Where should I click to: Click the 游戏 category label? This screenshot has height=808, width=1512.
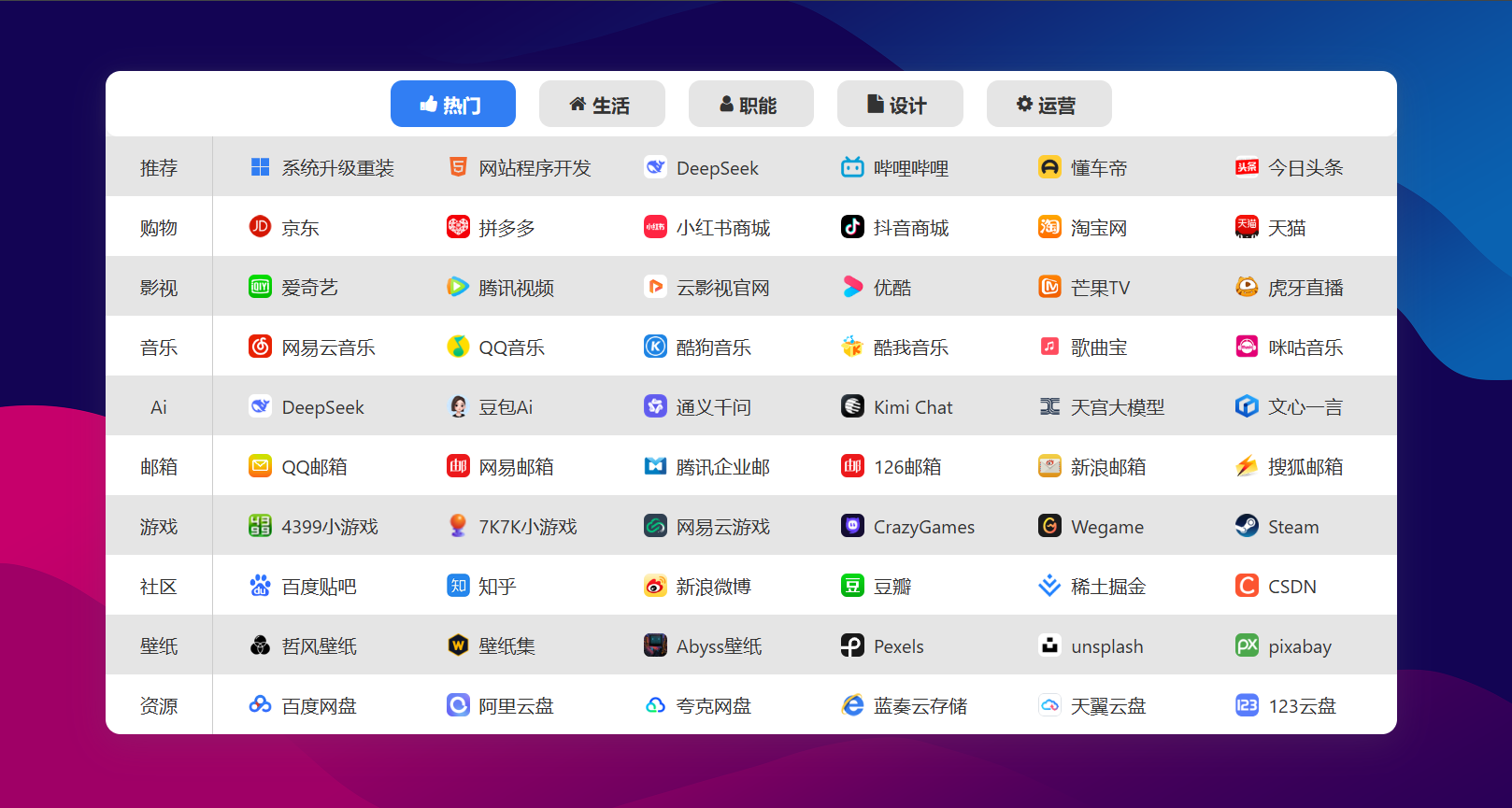click(x=159, y=527)
